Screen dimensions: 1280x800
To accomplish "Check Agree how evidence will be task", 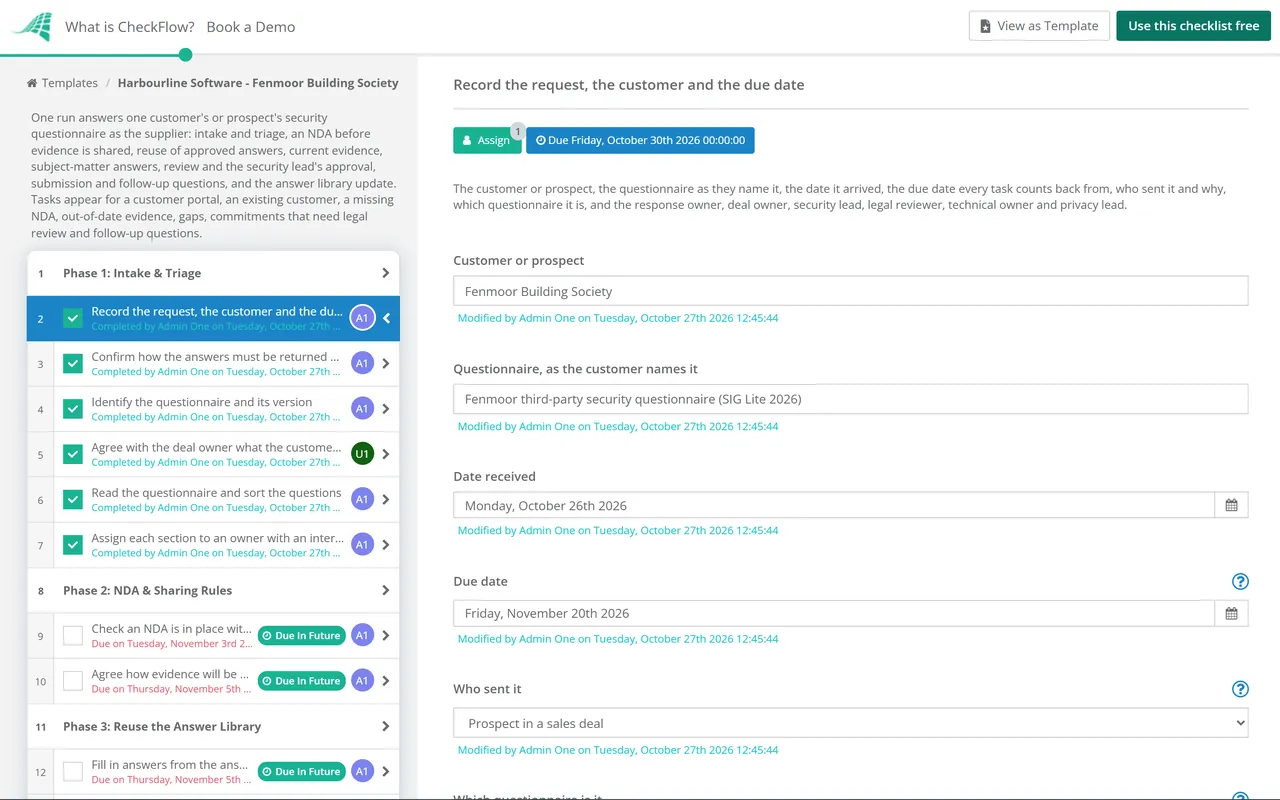I will click(73, 681).
